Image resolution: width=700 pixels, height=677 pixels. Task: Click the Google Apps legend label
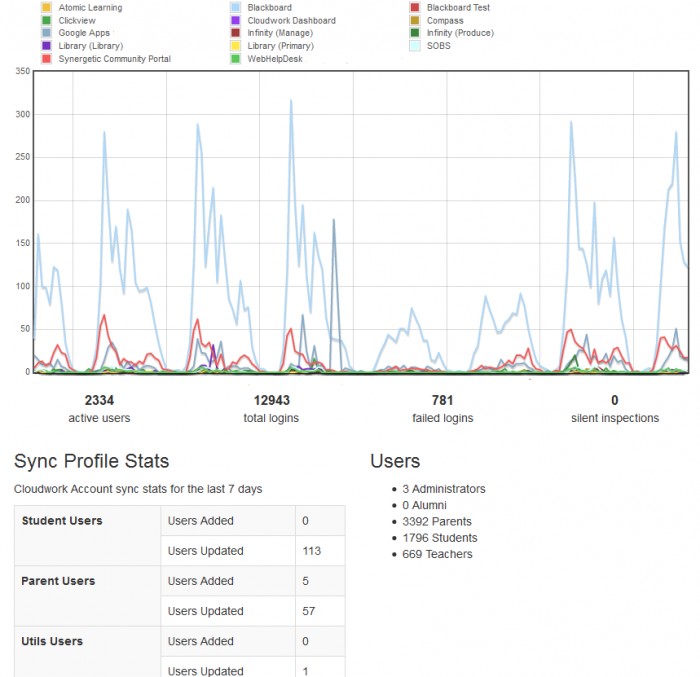(84, 33)
